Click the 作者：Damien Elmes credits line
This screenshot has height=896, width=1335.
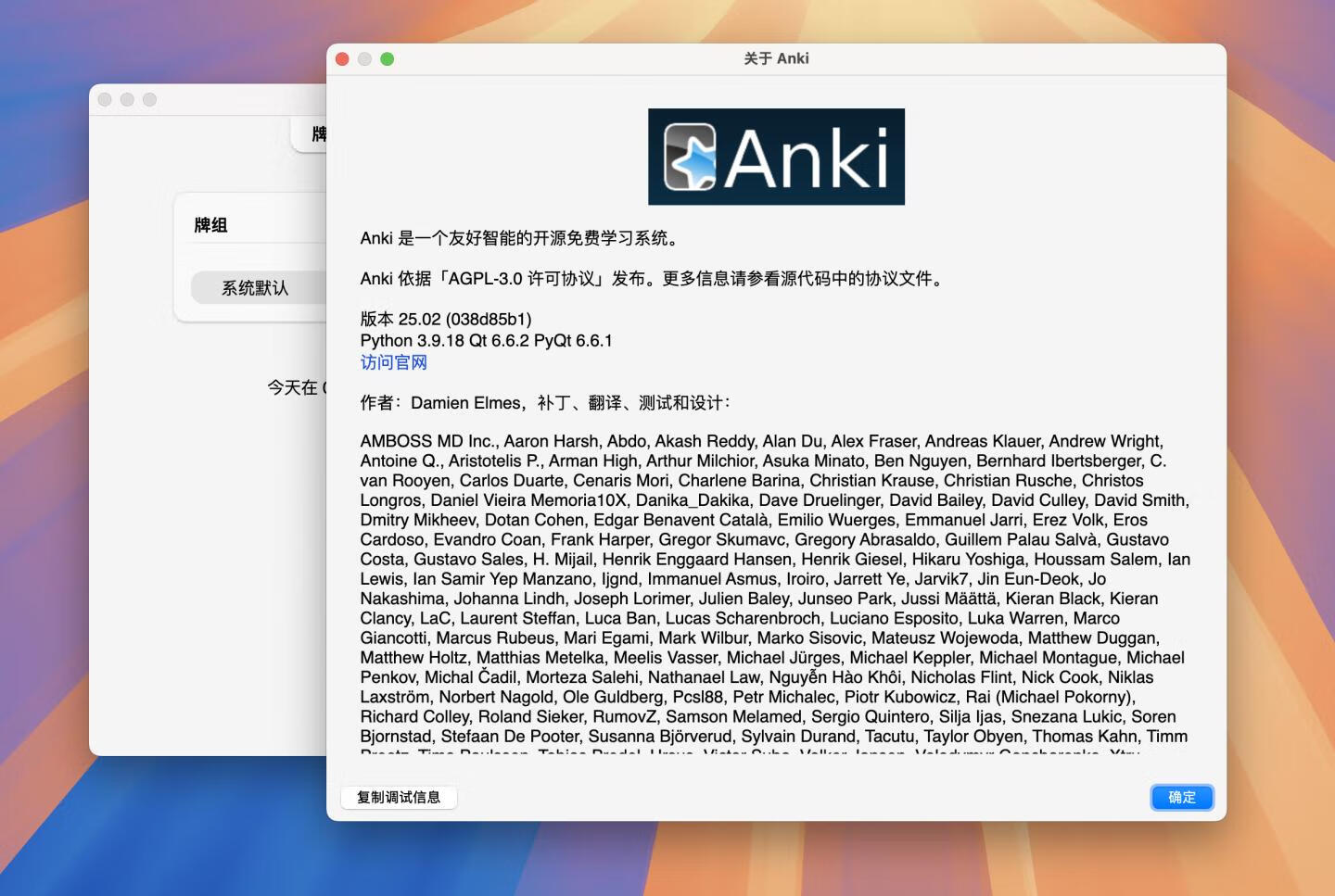(546, 402)
